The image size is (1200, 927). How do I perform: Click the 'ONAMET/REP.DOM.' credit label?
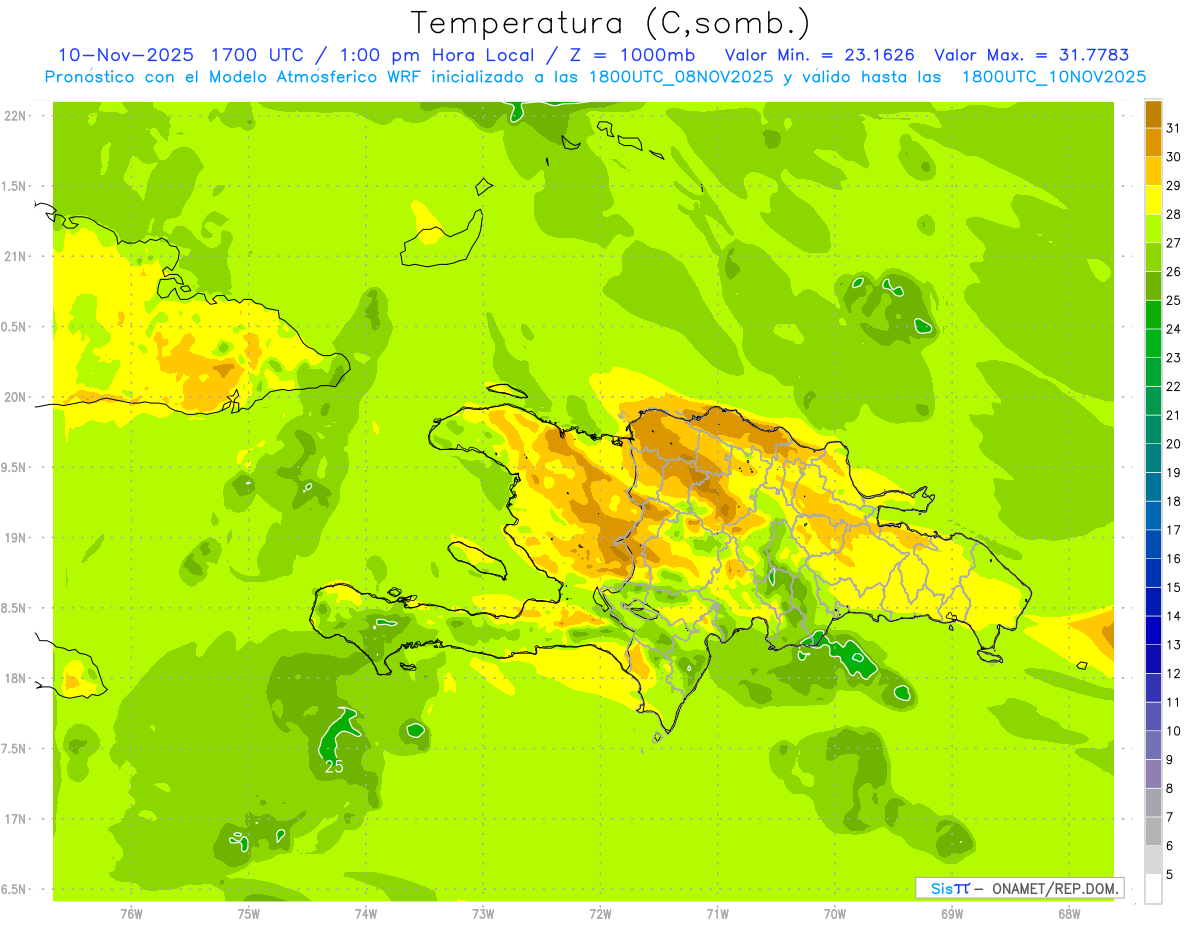click(x=1056, y=888)
